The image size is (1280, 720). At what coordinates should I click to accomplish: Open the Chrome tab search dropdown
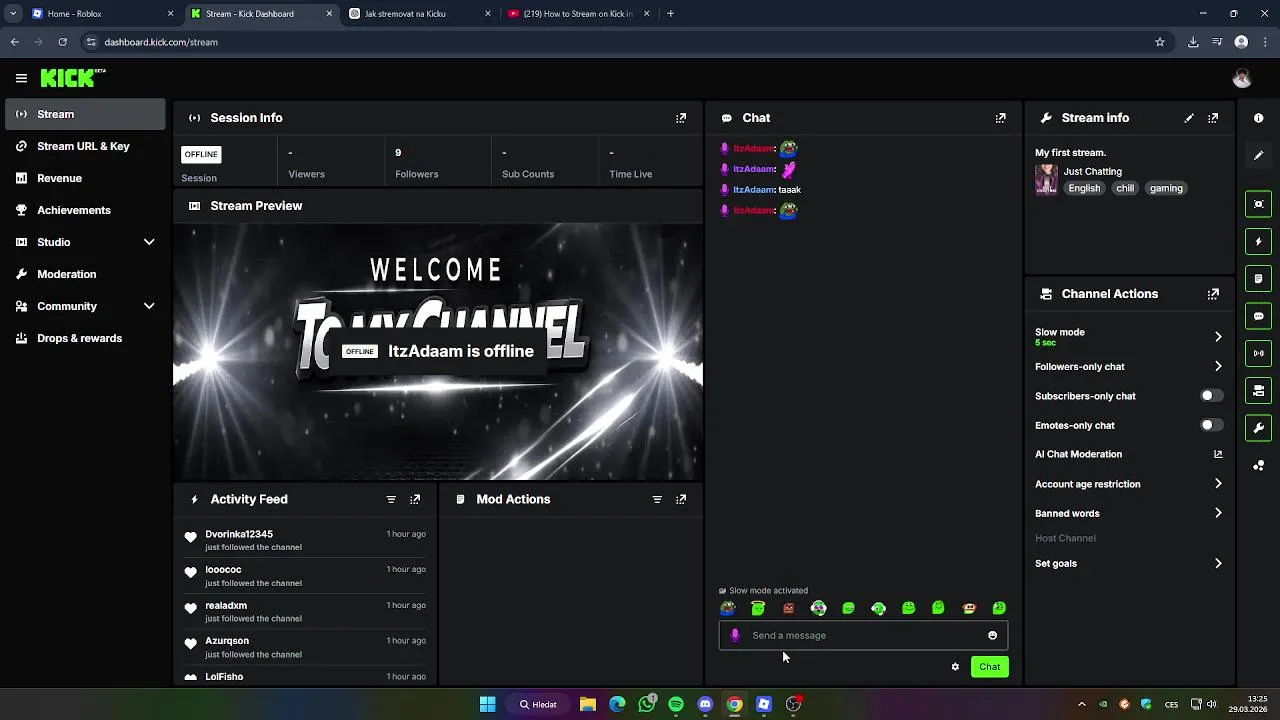pyautogui.click(x=13, y=14)
